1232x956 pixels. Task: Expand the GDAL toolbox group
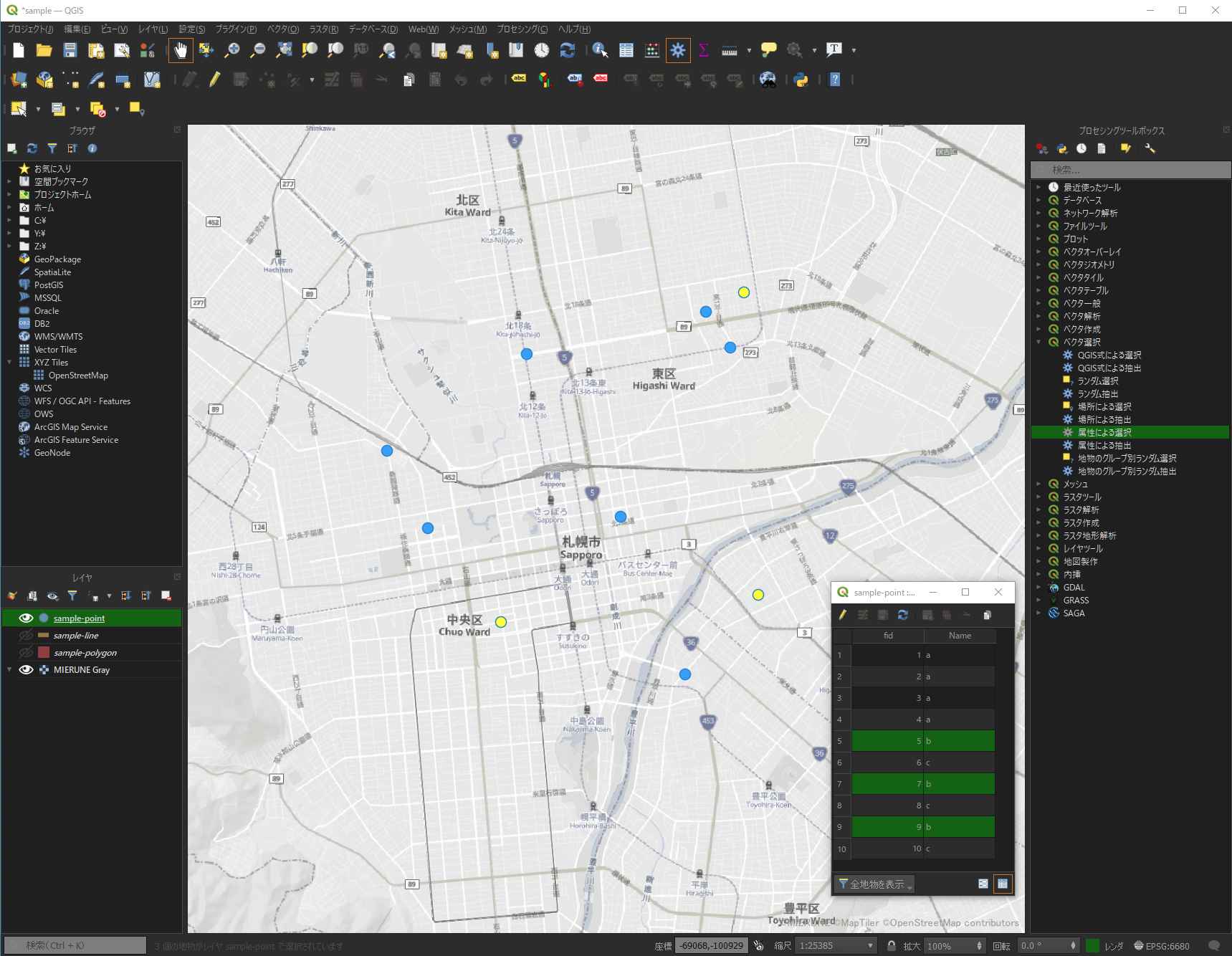click(1038, 587)
